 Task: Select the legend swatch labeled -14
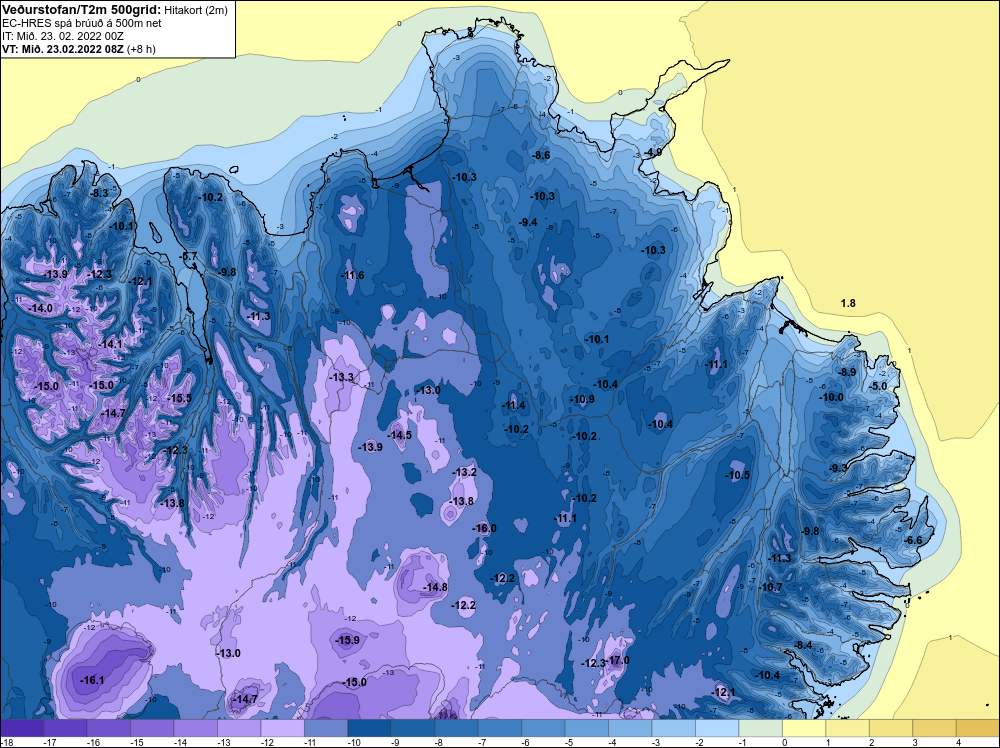pyautogui.click(x=196, y=728)
